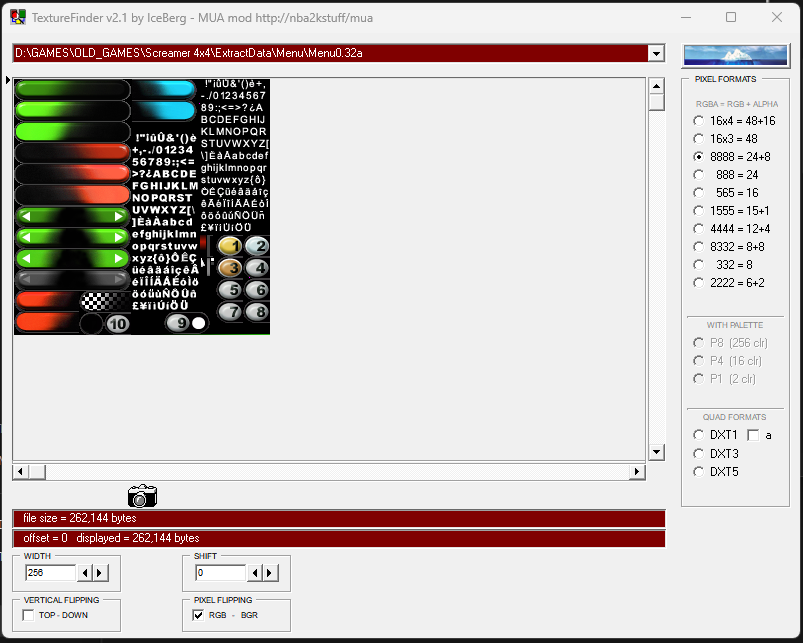Check the DXT1 alpha 'a' checkbox
803x643 pixels.
(753, 435)
